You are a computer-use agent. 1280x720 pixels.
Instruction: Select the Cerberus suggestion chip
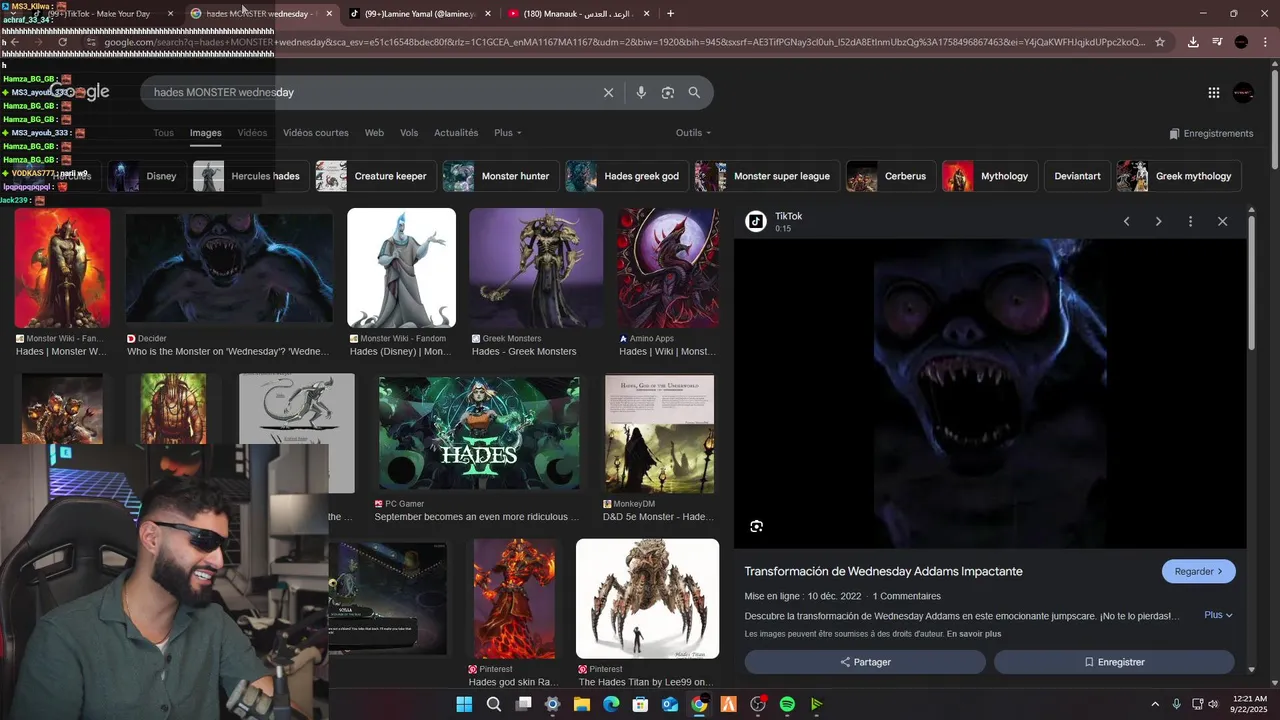(x=891, y=176)
